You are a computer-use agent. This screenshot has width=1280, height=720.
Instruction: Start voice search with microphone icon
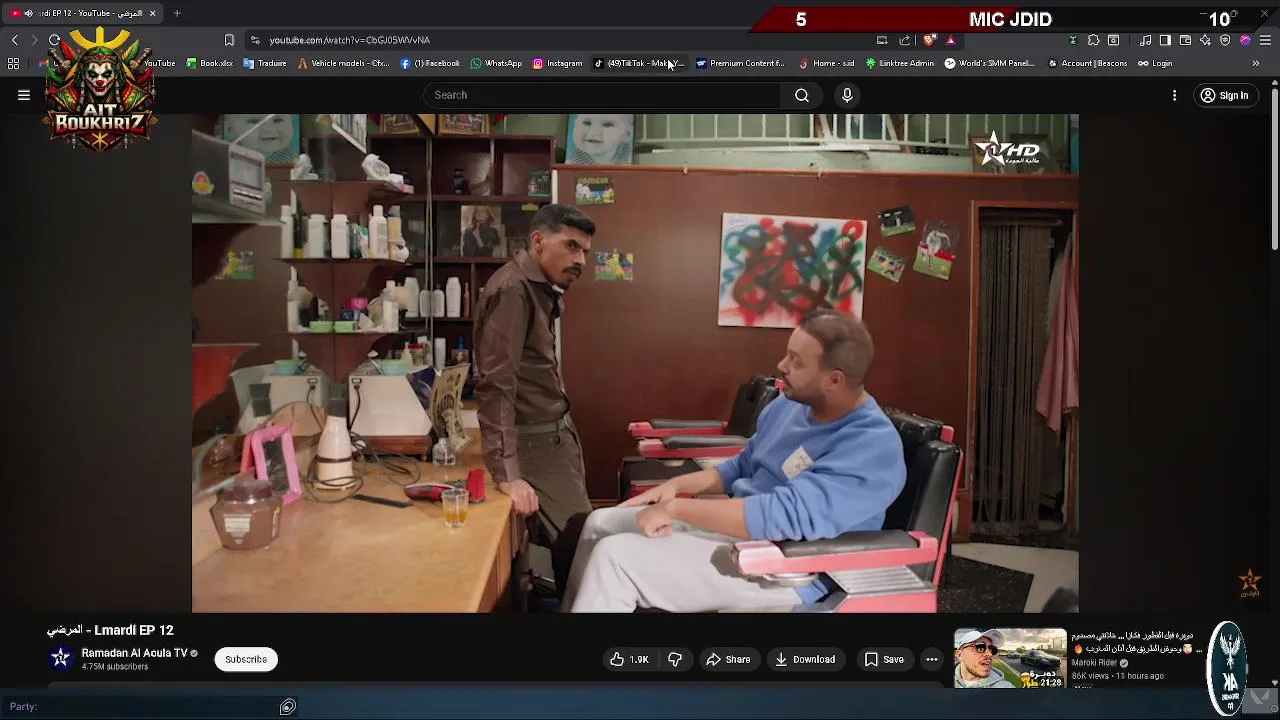click(x=847, y=95)
